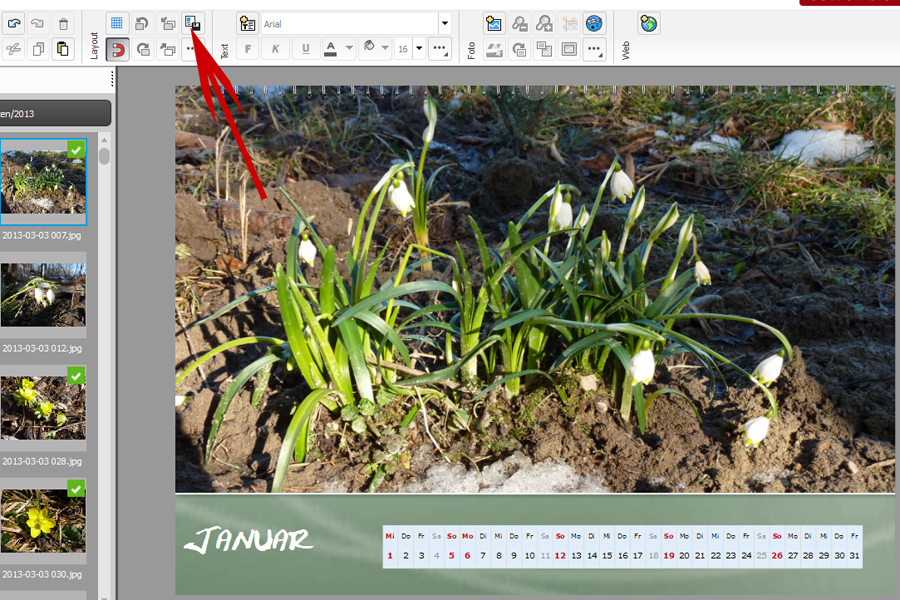Viewport: 900px width, 600px height.
Task: Click the folder path bar ending 'en/2013'
Action: pyautogui.click(x=55, y=114)
